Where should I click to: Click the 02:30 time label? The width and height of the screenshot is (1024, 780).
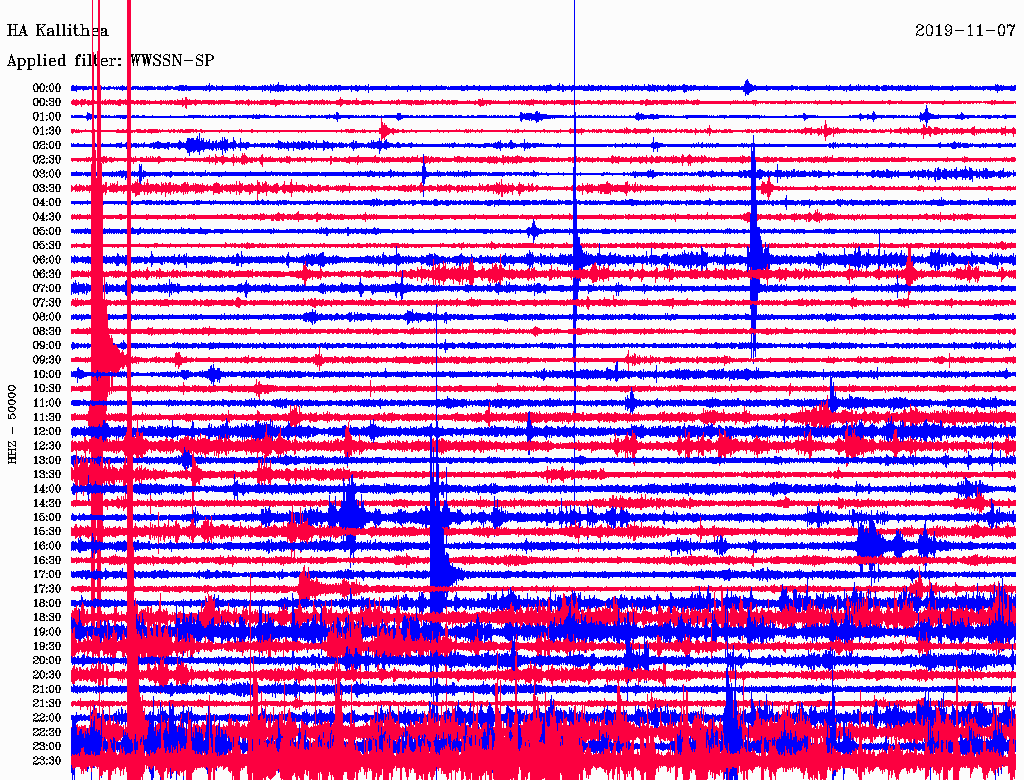[47, 159]
